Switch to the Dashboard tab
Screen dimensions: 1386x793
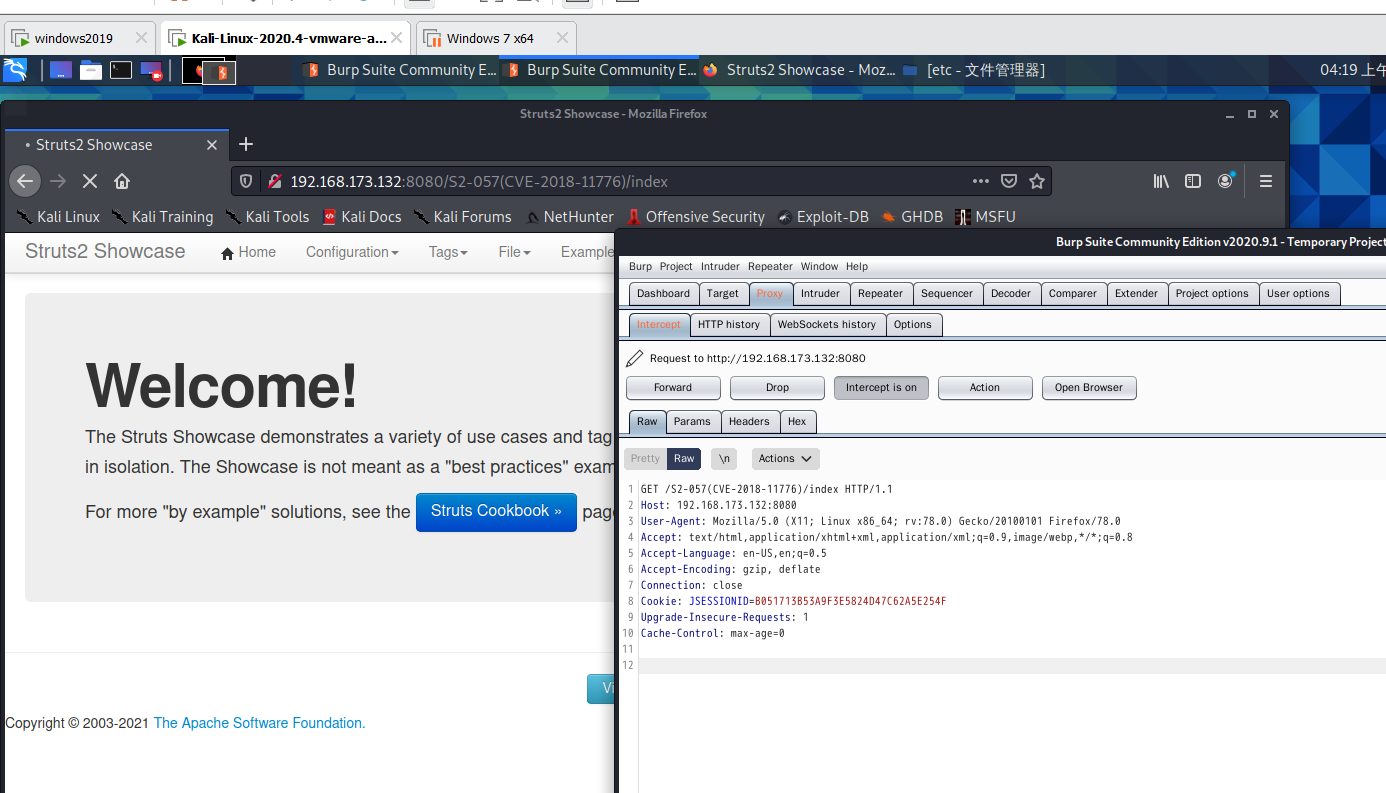pyautogui.click(x=663, y=294)
